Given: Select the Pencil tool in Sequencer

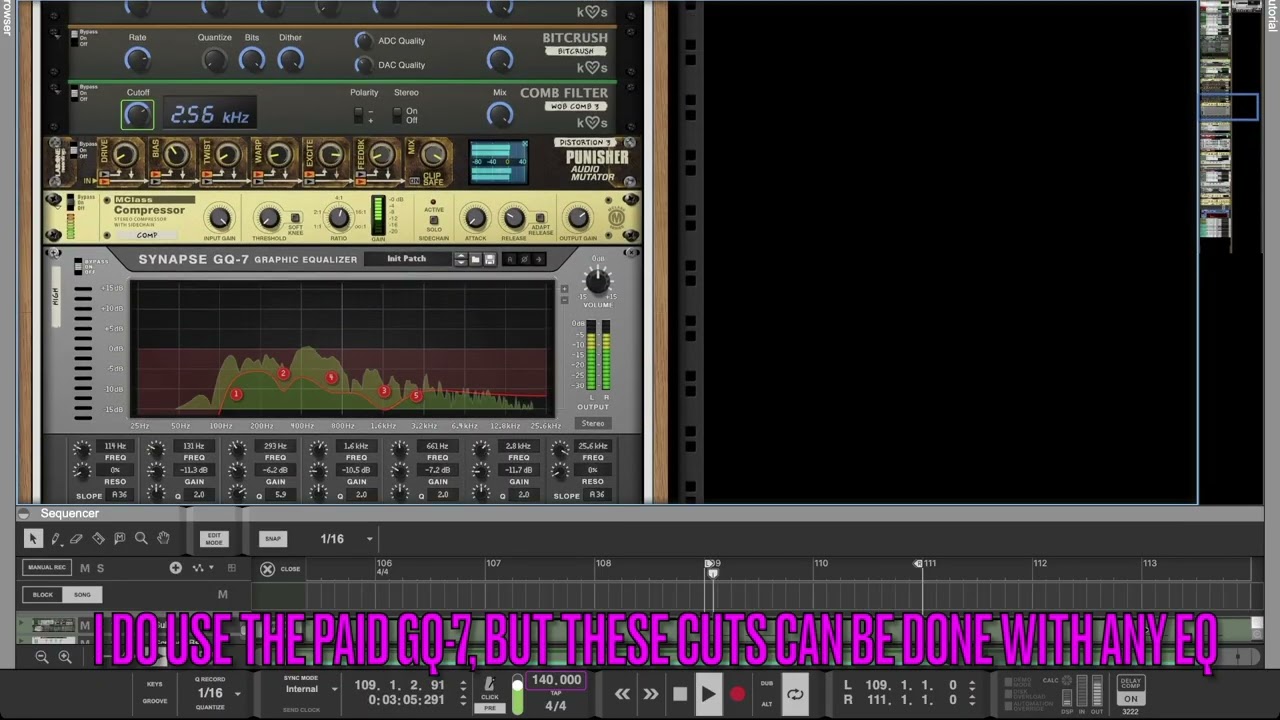Looking at the screenshot, I should point(55,538).
